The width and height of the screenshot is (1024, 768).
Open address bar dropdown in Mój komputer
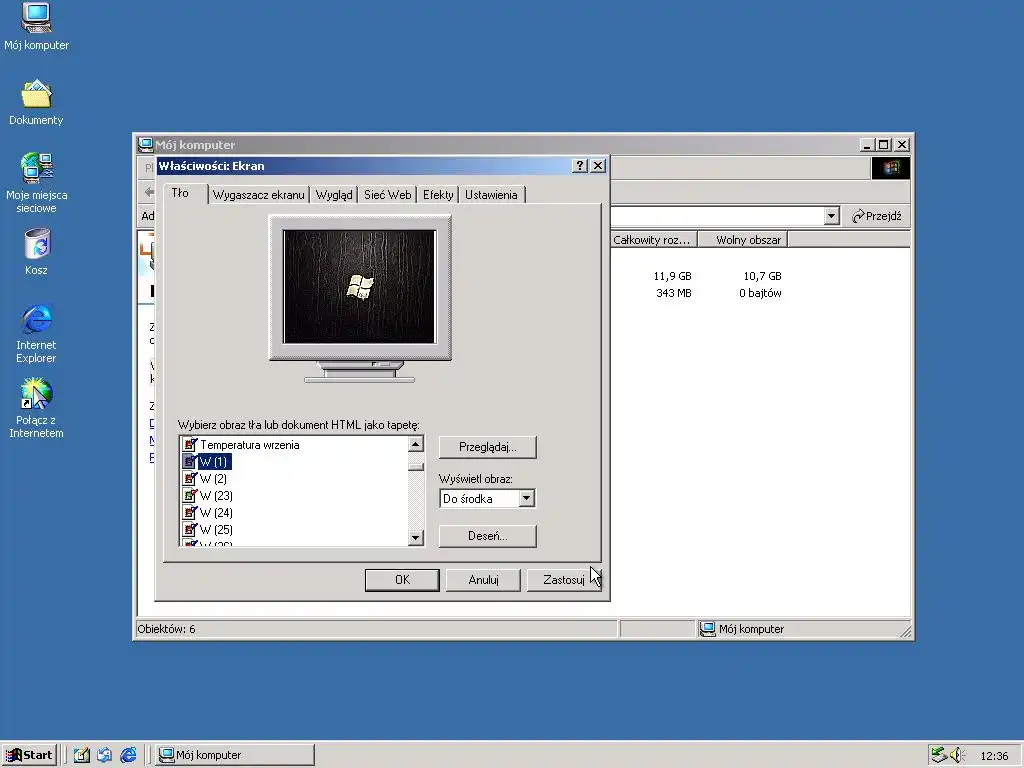coord(831,216)
